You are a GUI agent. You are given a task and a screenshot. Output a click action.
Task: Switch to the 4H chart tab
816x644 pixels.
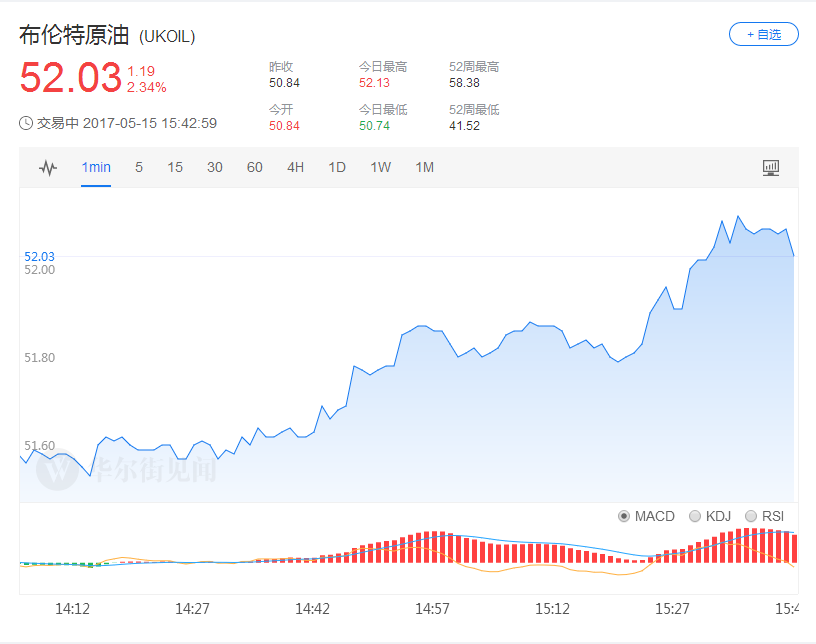coord(296,167)
